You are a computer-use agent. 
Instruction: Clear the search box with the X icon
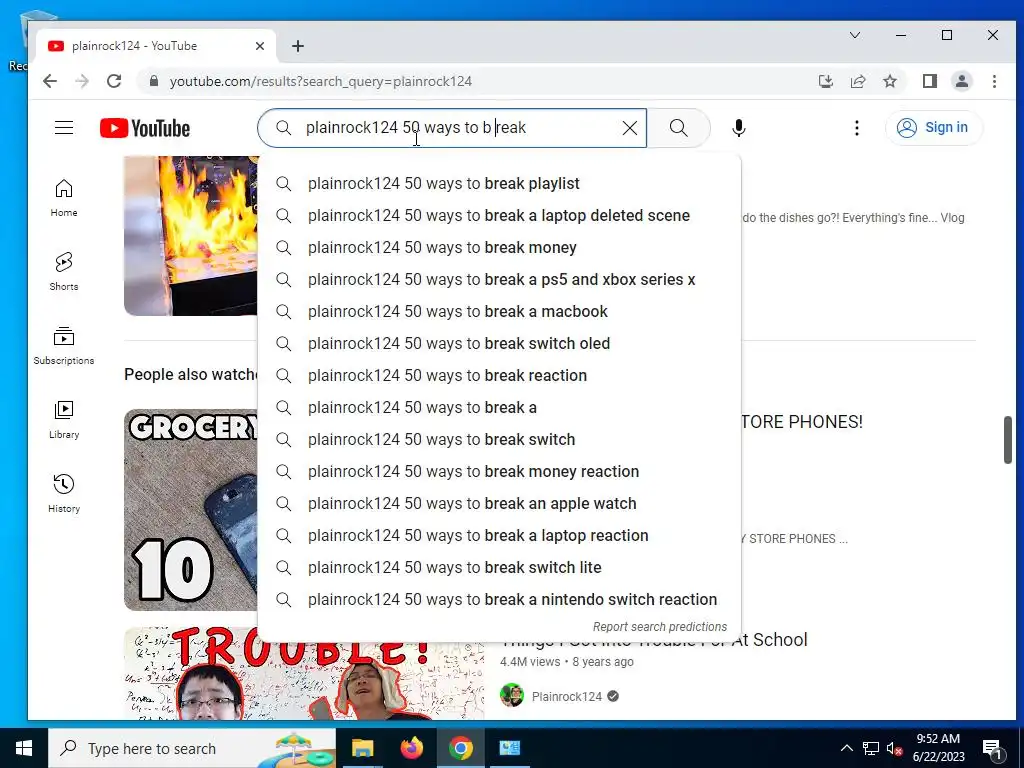(630, 128)
